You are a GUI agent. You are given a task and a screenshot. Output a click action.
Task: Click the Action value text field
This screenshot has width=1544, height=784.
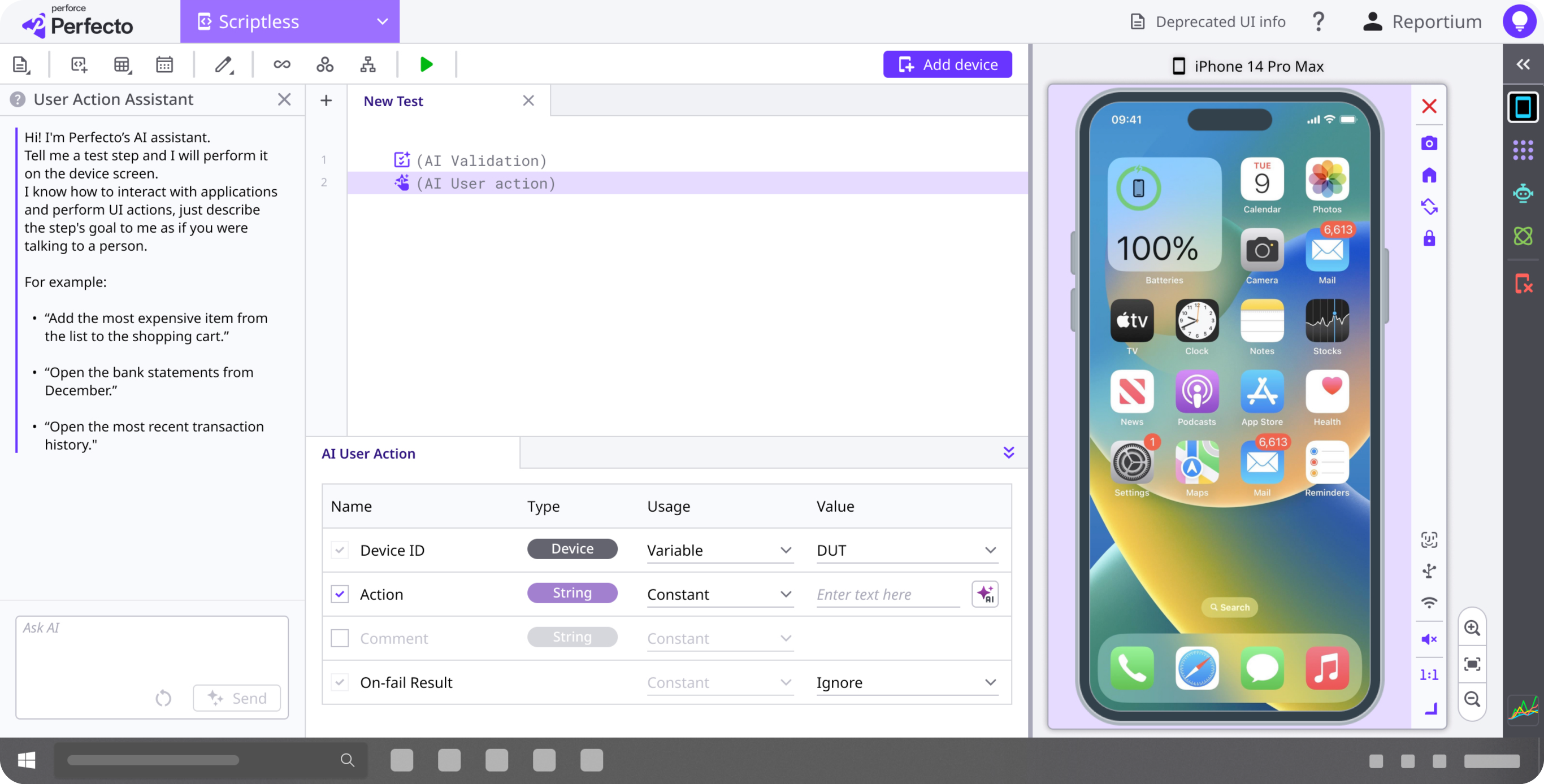(888, 594)
